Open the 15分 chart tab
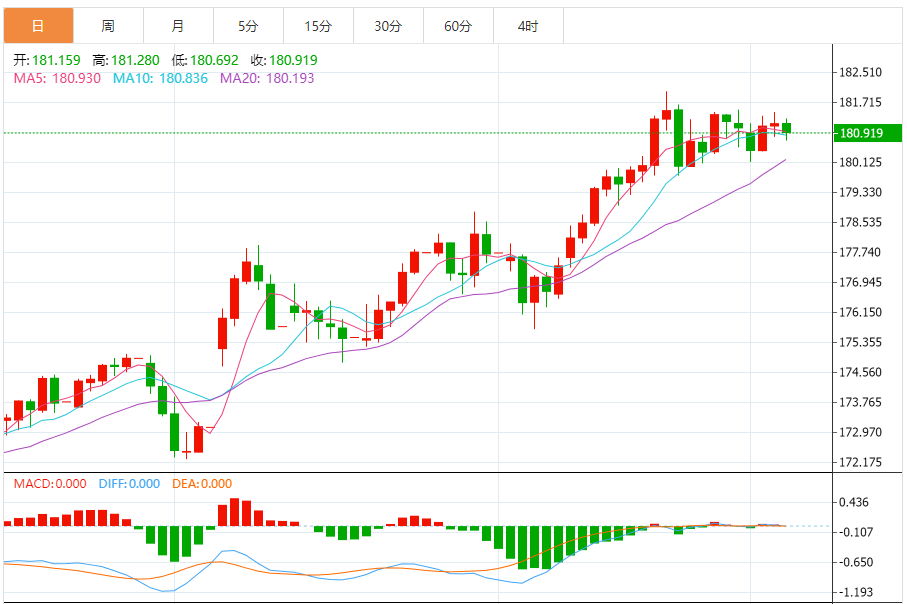The image size is (907, 604). 318,26
